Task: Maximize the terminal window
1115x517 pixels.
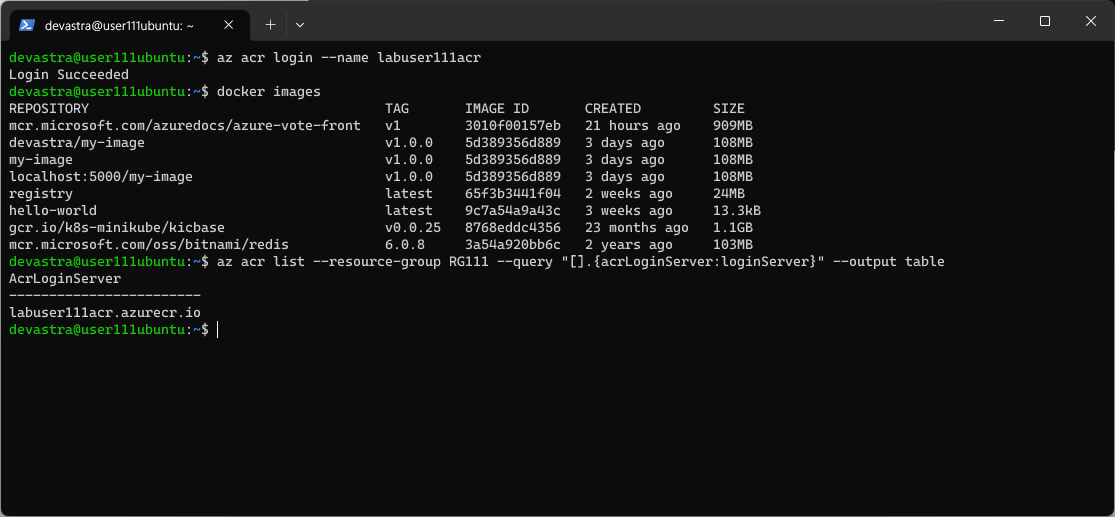Action: point(1045,21)
